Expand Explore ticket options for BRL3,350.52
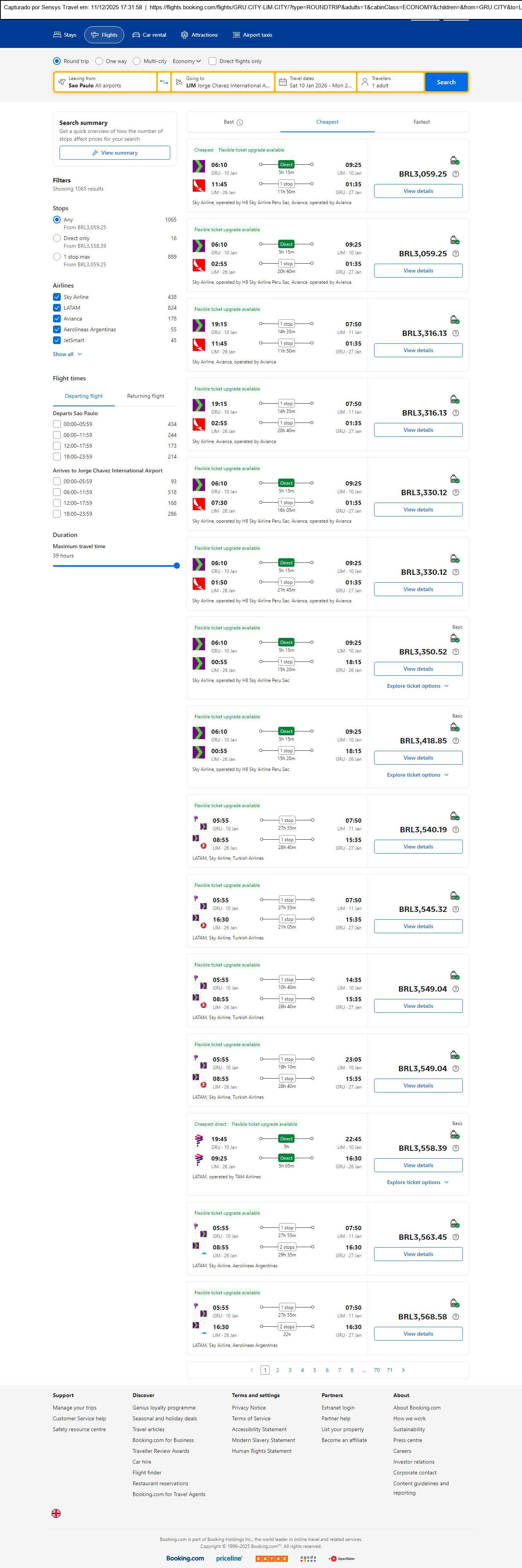 [418, 686]
